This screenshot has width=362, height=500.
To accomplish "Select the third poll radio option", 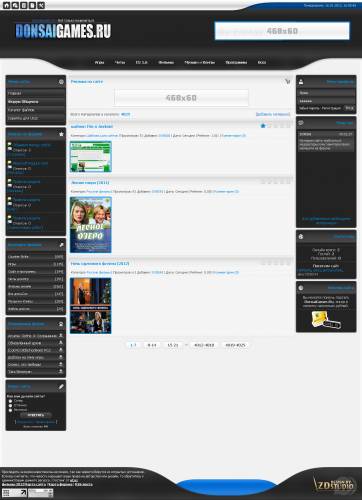I will [x=10, y=410].
